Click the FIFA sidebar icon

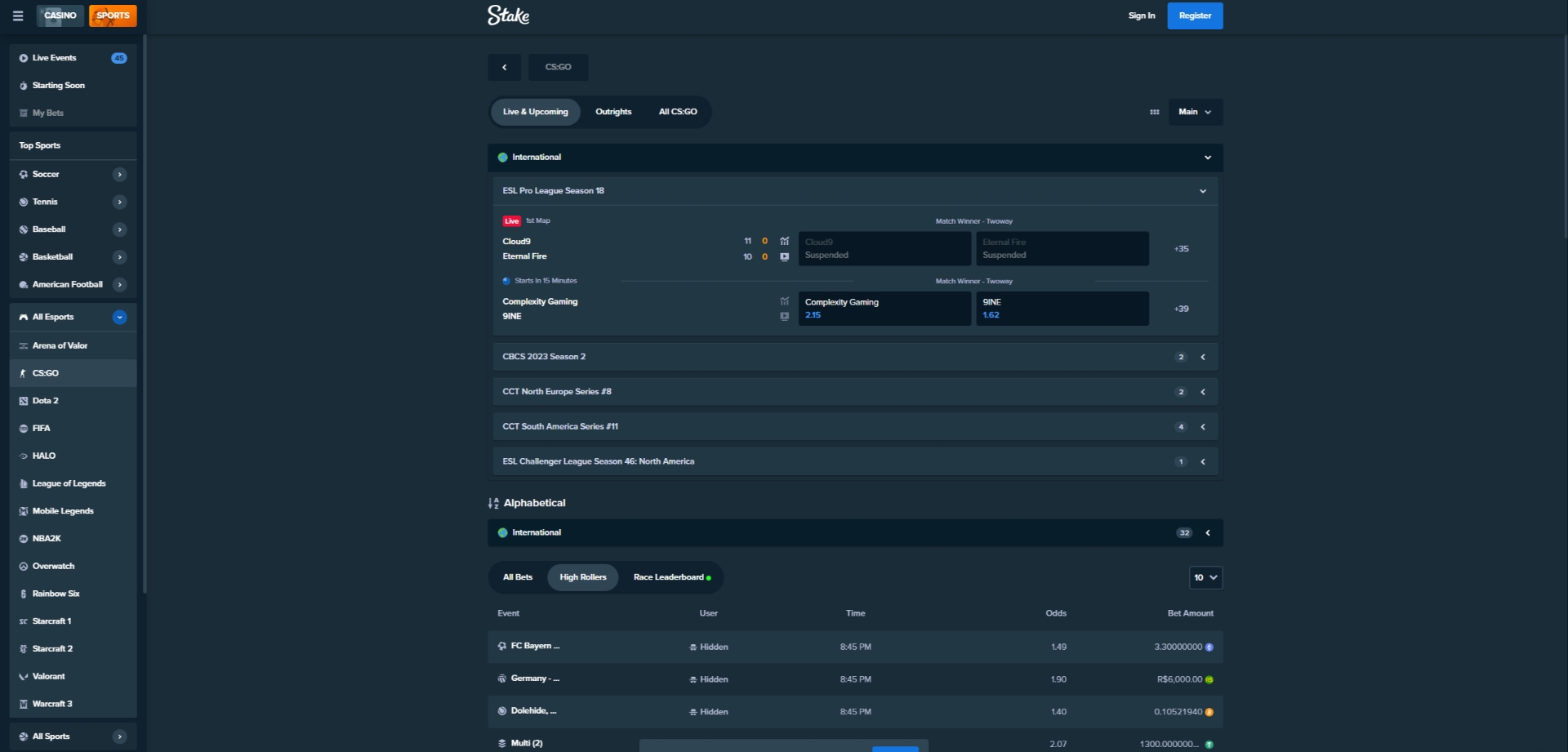(x=24, y=429)
